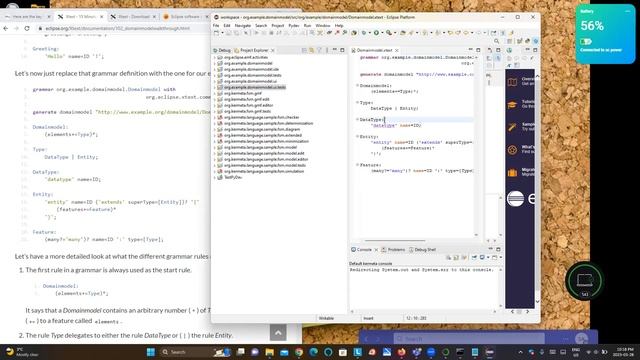Expand org.kermeta.fsm.gmf project
This screenshot has width=640, height=360.
click(x=215, y=93)
